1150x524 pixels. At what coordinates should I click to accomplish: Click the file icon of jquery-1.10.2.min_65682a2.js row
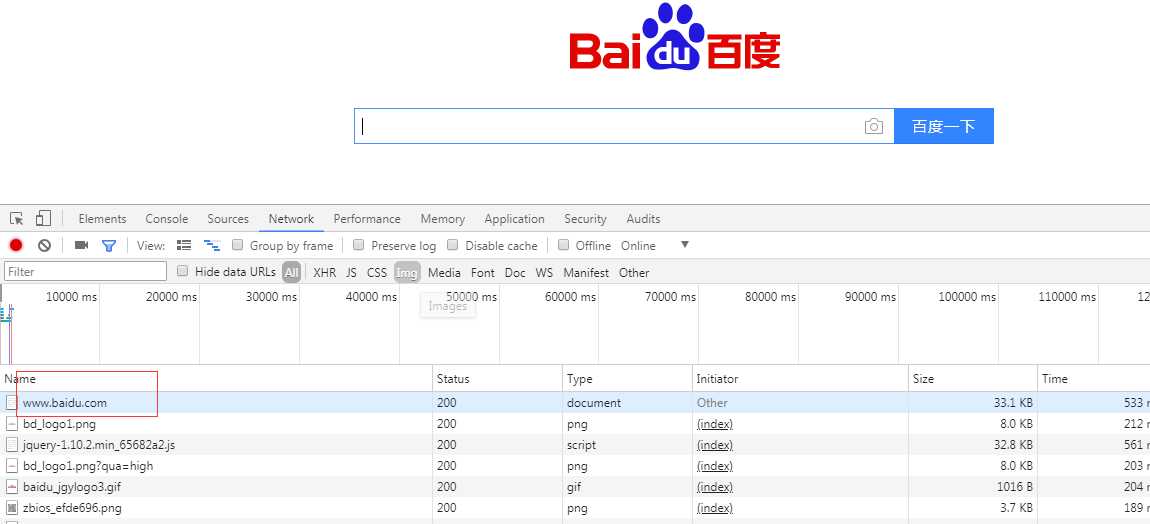(x=12, y=445)
